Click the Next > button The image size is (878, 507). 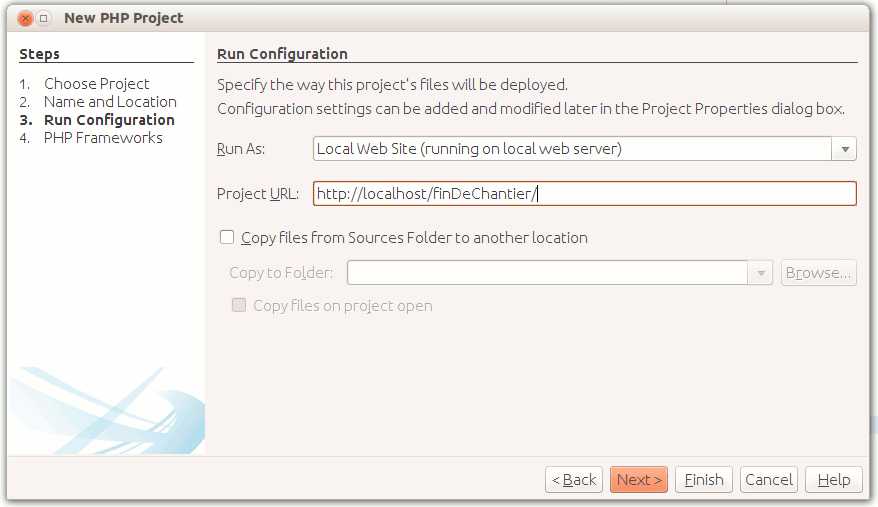pos(639,480)
